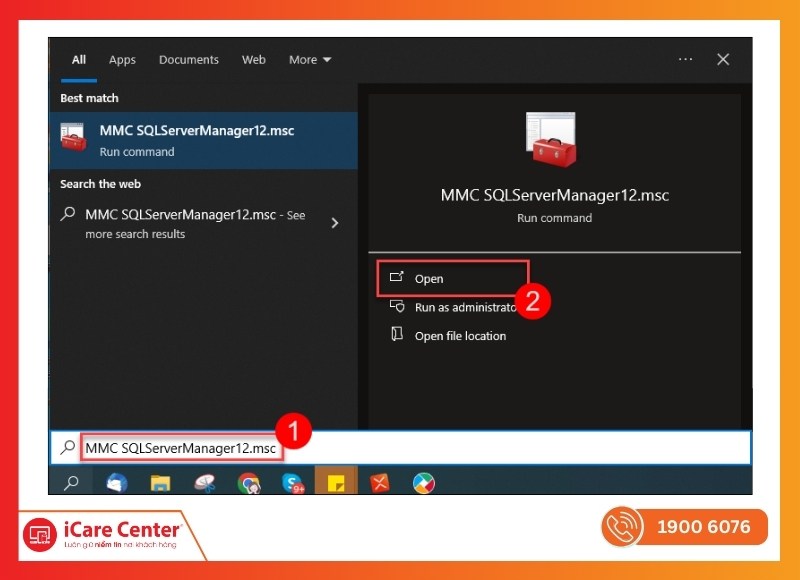Open Google Chrome from the taskbar
The image size is (800, 580).
[x=248, y=483]
